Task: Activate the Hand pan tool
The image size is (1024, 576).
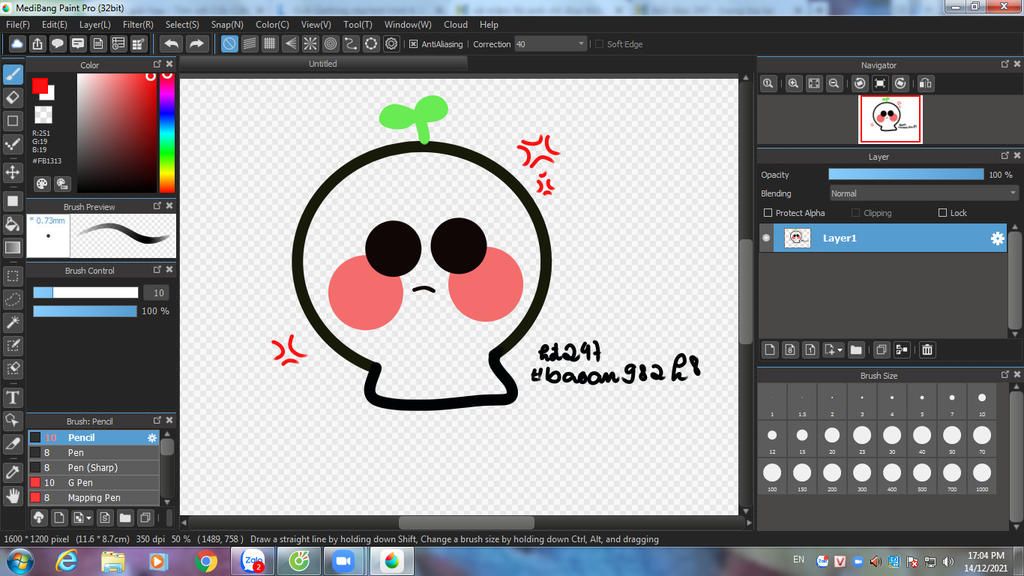Action: [13, 495]
